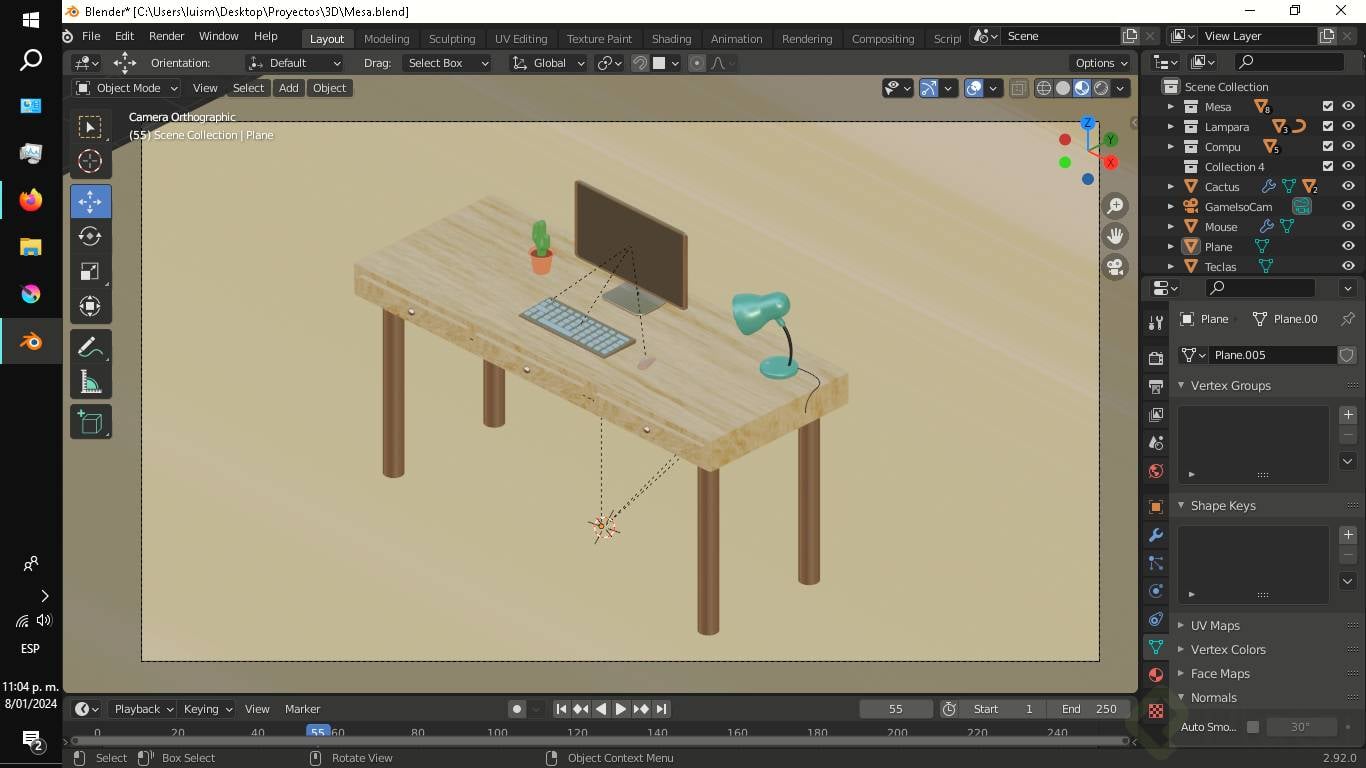Open the Render menu
This screenshot has width=1366, height=768.
[x=166, y=36]
